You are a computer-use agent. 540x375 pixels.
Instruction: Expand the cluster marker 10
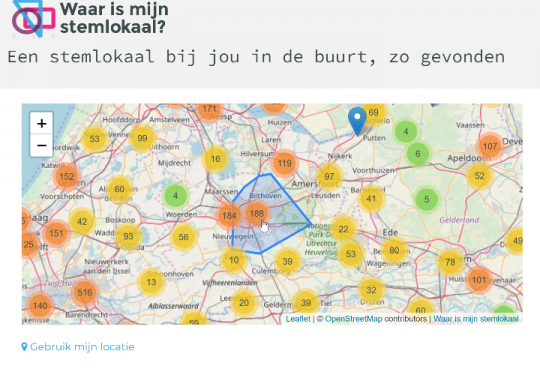point(233,260)
